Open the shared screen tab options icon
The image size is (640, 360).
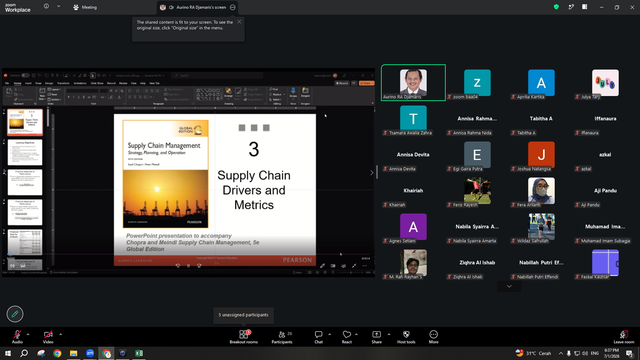(233, 7)
